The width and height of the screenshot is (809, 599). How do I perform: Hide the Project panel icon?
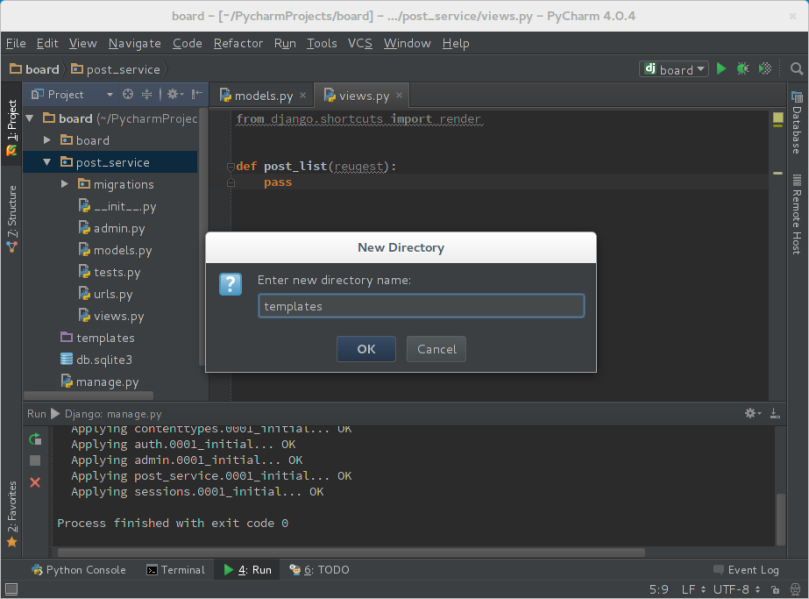(197, 94)
